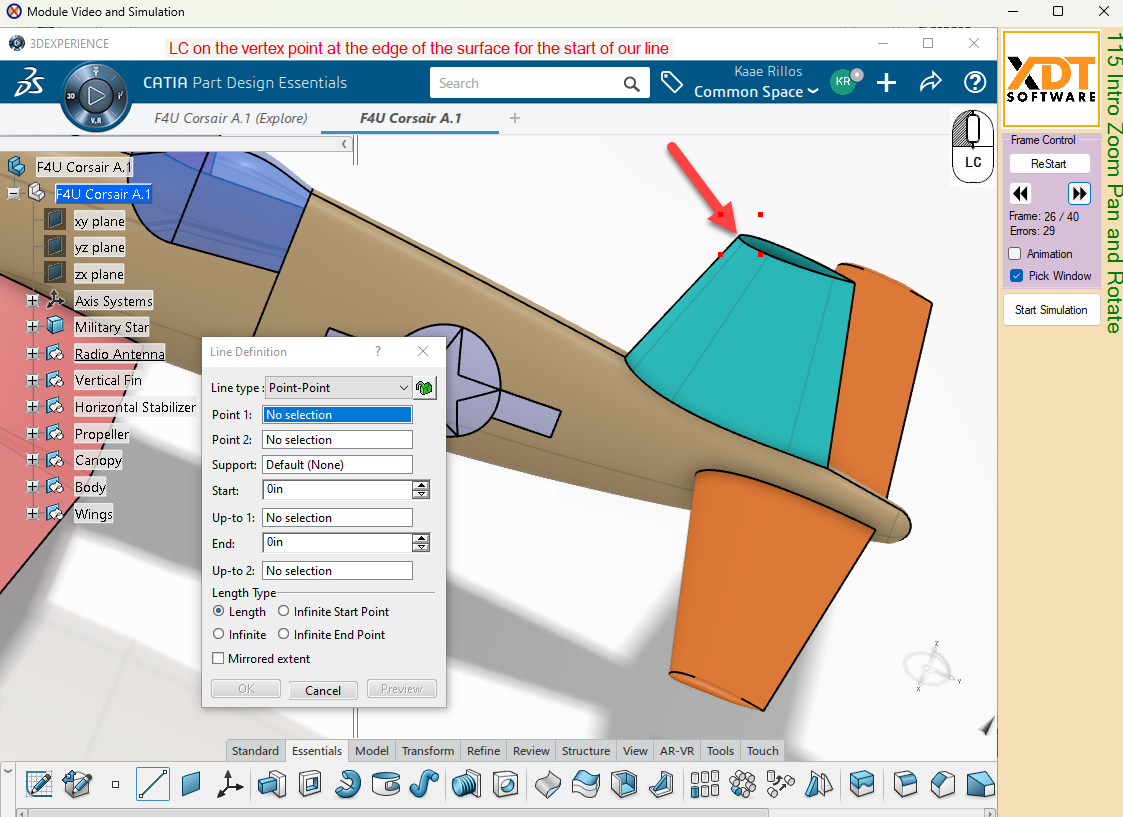Click the plus Add icon in top bar

click(x=886, y=82)
